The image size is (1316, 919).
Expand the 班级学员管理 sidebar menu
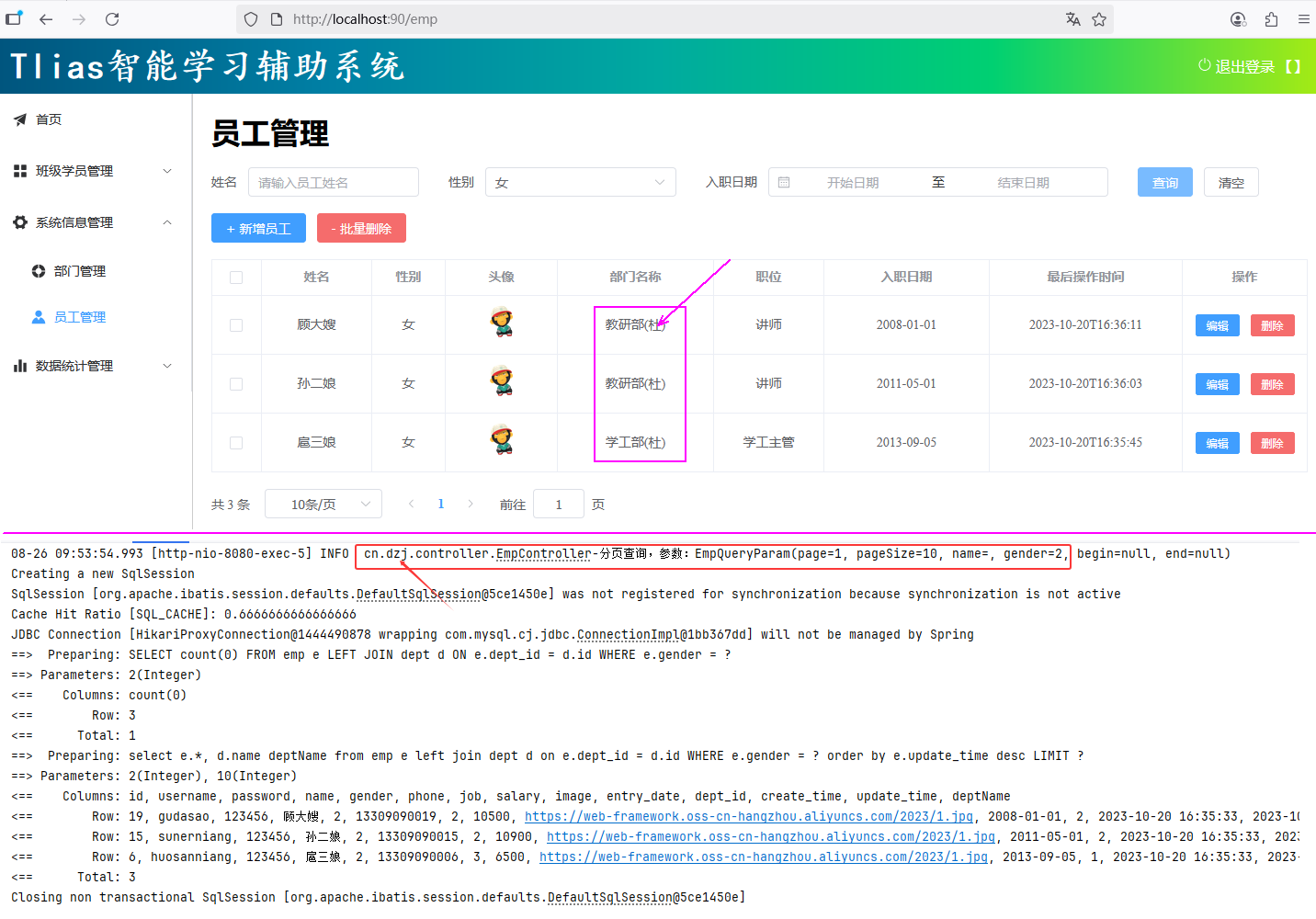click(x=92, y=171)
